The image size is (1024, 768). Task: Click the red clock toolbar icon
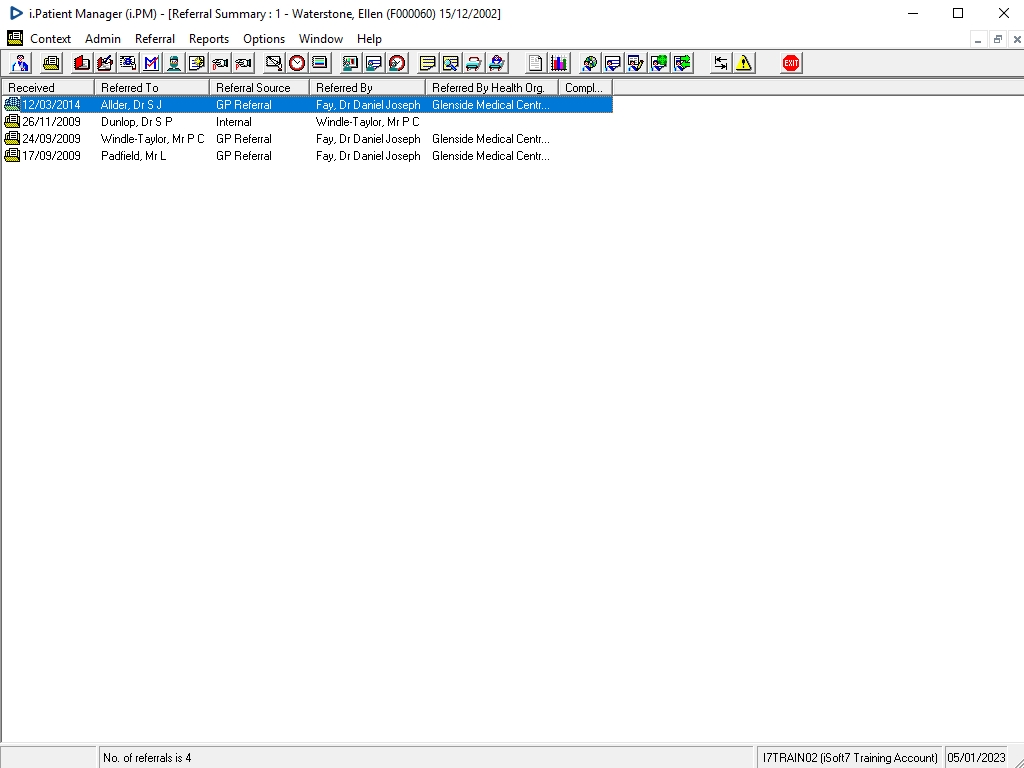pos(296,63)
